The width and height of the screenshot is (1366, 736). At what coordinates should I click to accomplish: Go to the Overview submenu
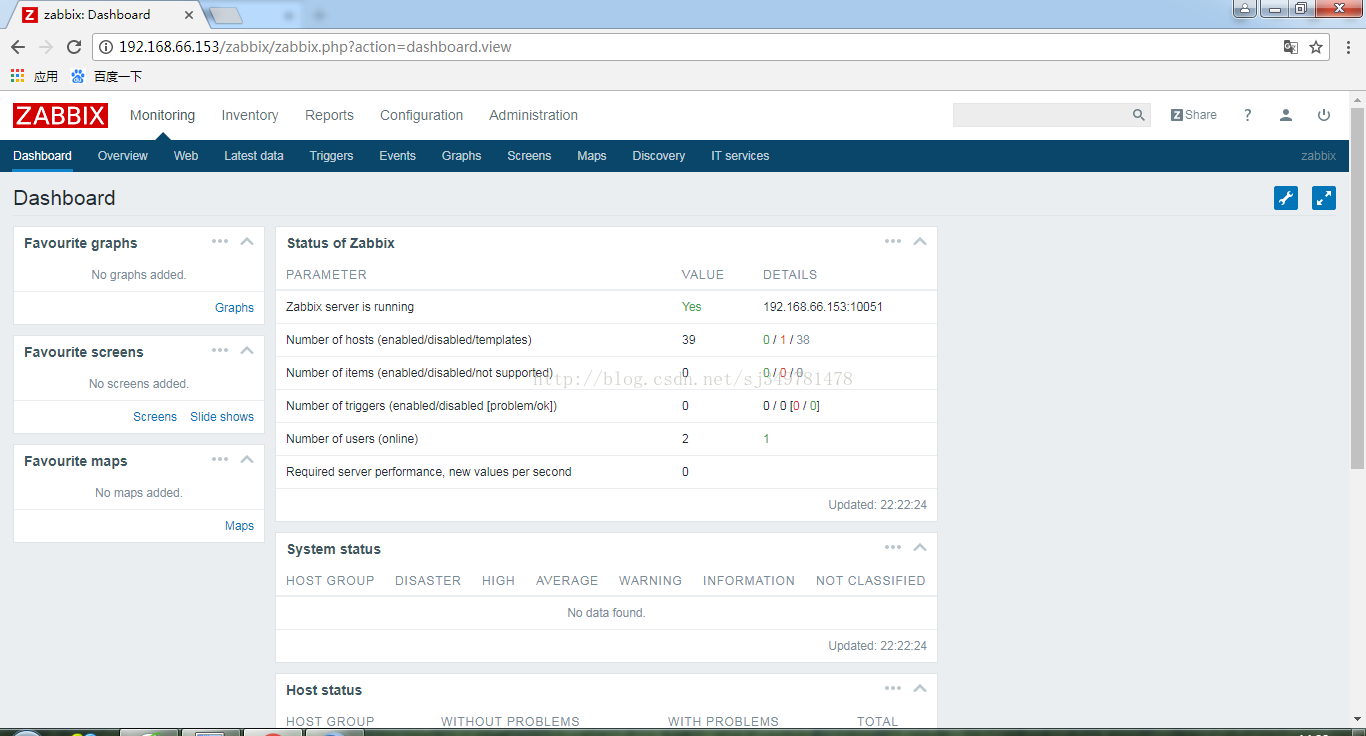(122, 156)
